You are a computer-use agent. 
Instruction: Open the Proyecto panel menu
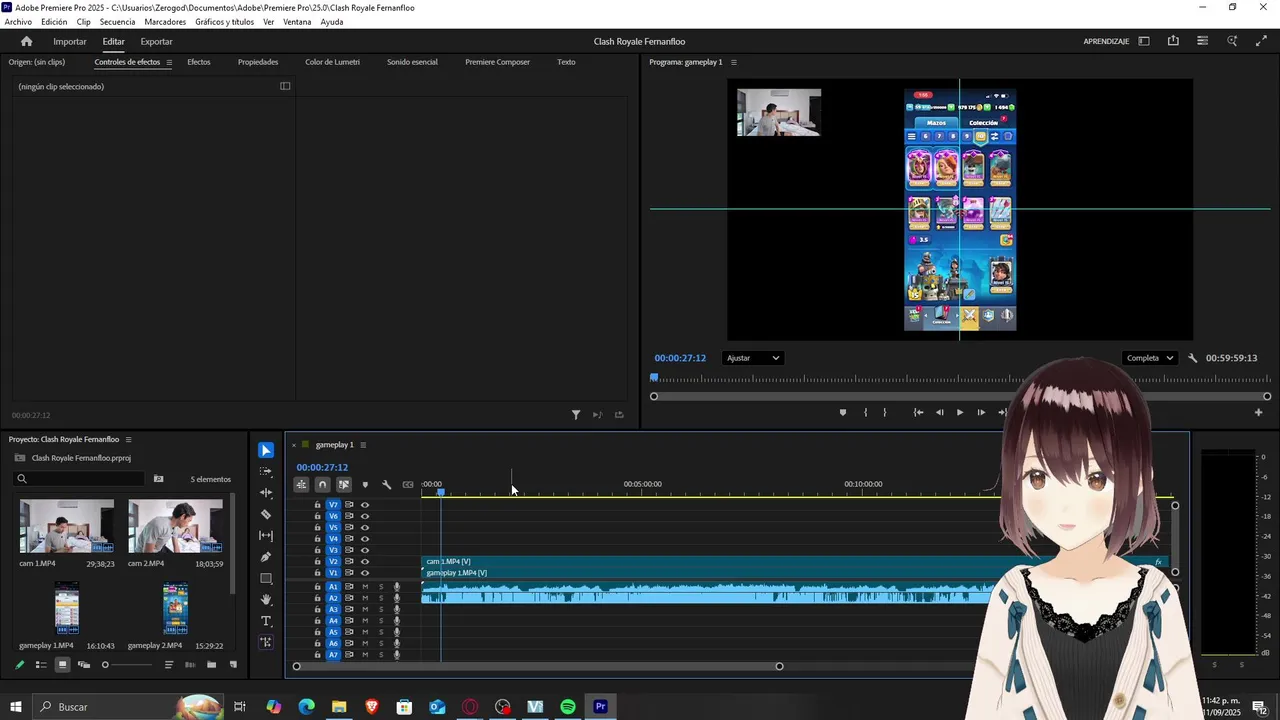tap(128, 439)
